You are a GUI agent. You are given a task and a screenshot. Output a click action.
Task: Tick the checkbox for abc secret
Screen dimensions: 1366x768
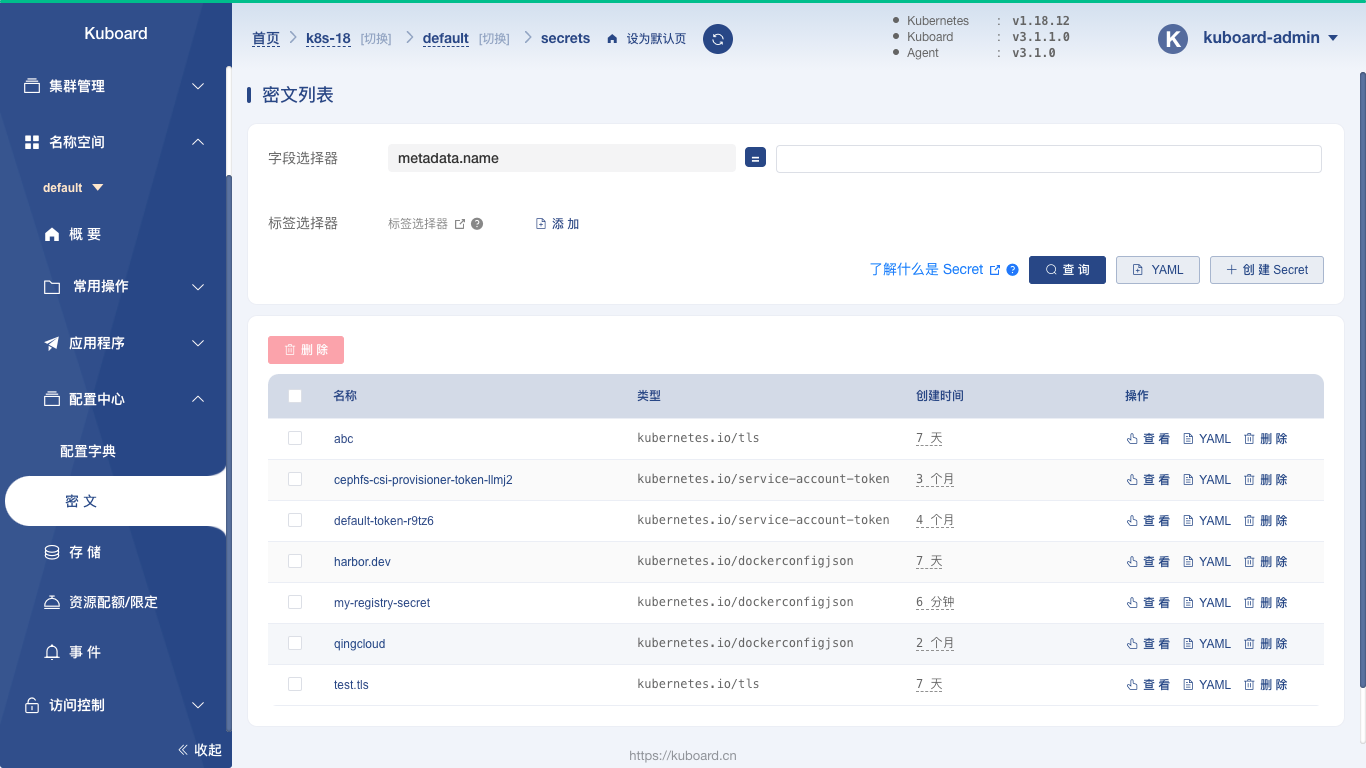[295, 438]
